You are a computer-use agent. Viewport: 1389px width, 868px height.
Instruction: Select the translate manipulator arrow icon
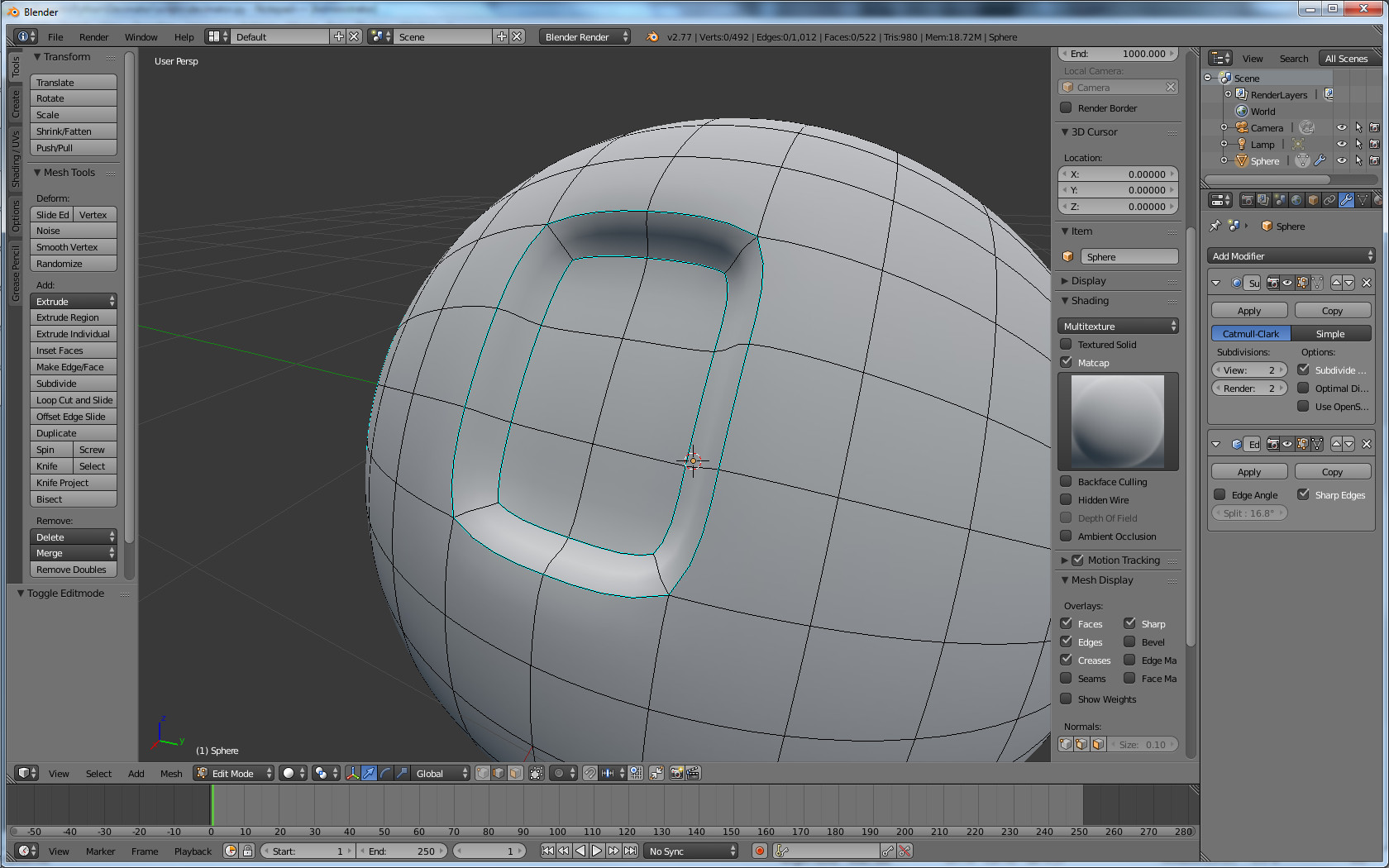(369, 773)
